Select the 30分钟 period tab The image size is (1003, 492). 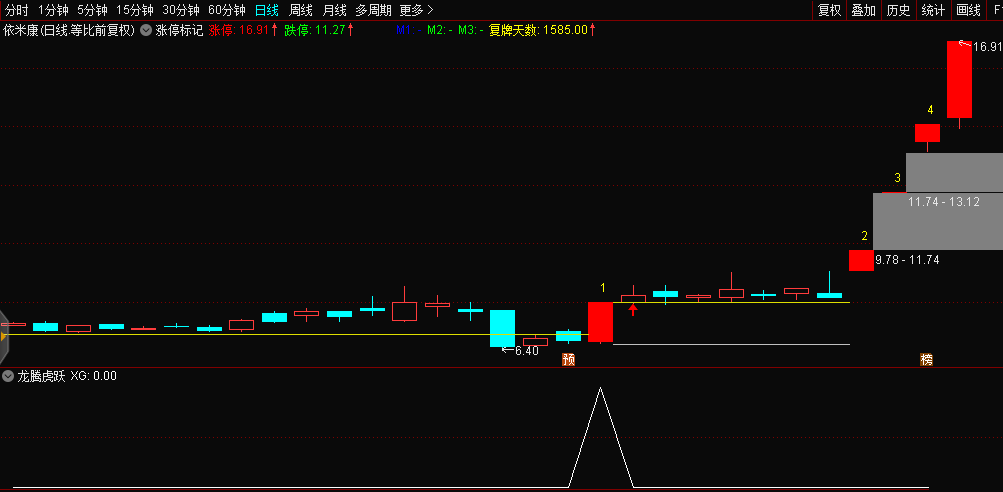pos(180,10)
